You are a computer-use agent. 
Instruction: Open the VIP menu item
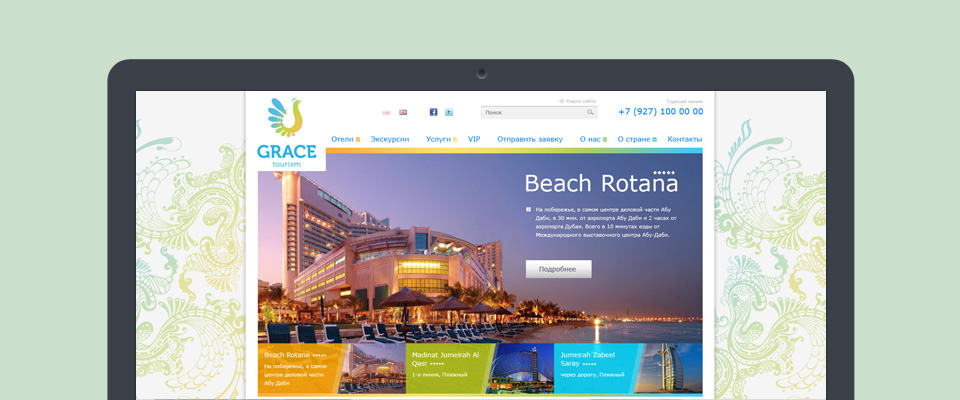click(x=474, y=139)
